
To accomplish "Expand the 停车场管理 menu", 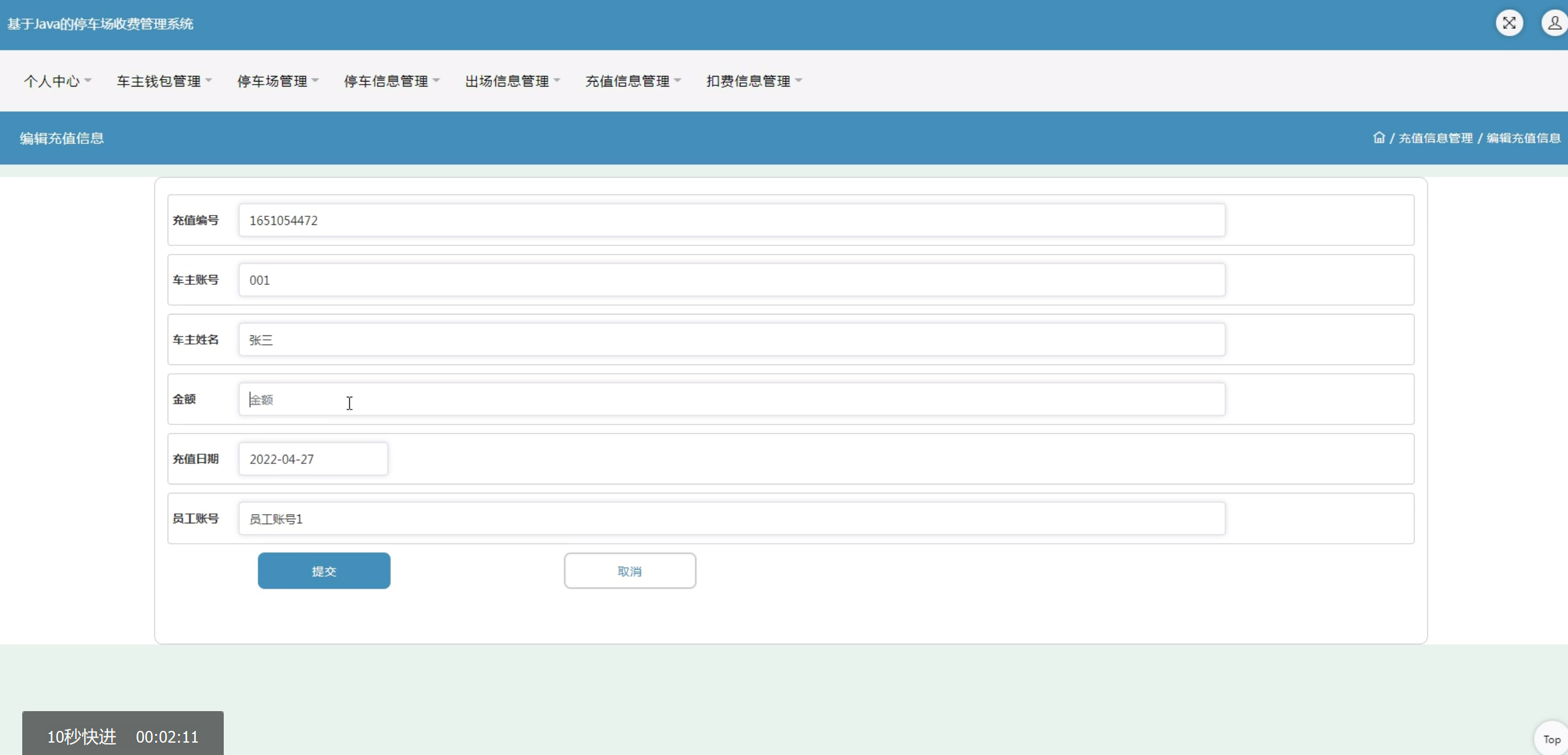I will click(278, 81).
